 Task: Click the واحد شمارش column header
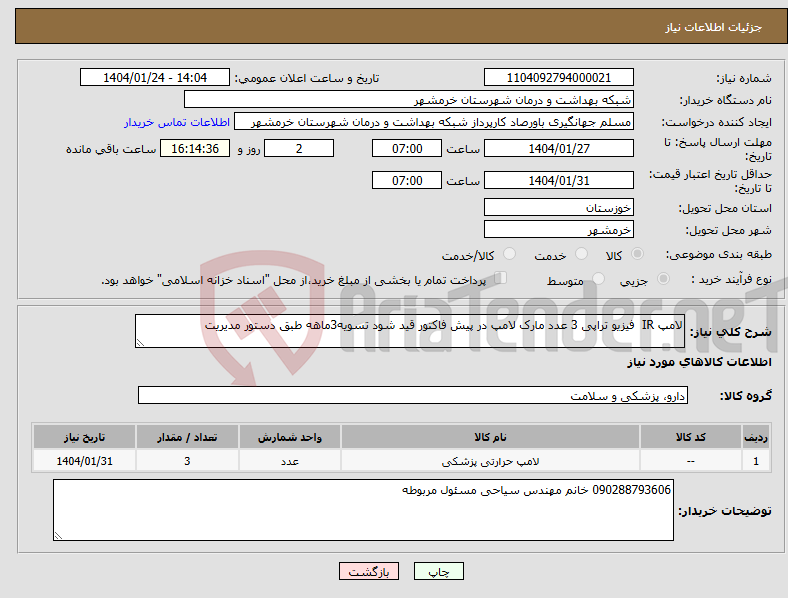point(290,437)
